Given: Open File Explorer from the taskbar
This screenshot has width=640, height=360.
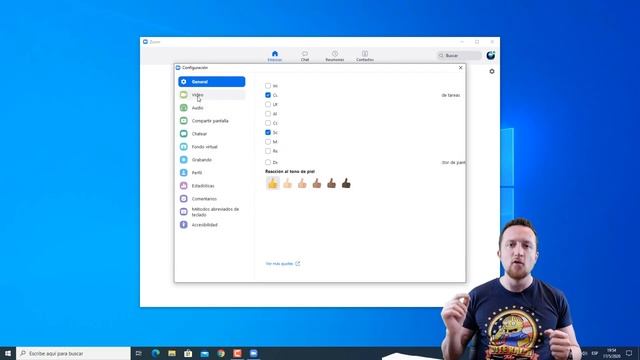Looking at the screenshot, I should (x=172, y=353).
